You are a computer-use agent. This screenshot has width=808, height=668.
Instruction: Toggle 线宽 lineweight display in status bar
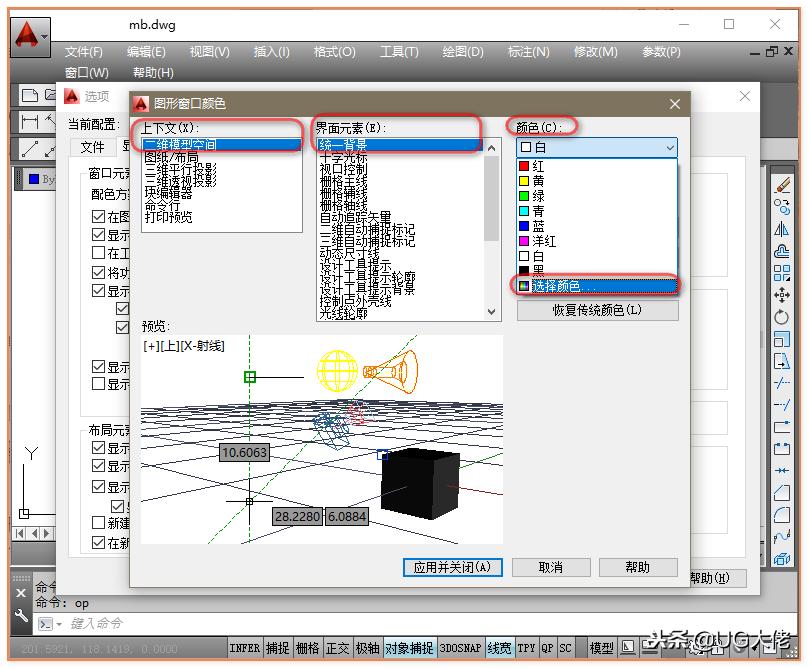(x=499, y=648)
